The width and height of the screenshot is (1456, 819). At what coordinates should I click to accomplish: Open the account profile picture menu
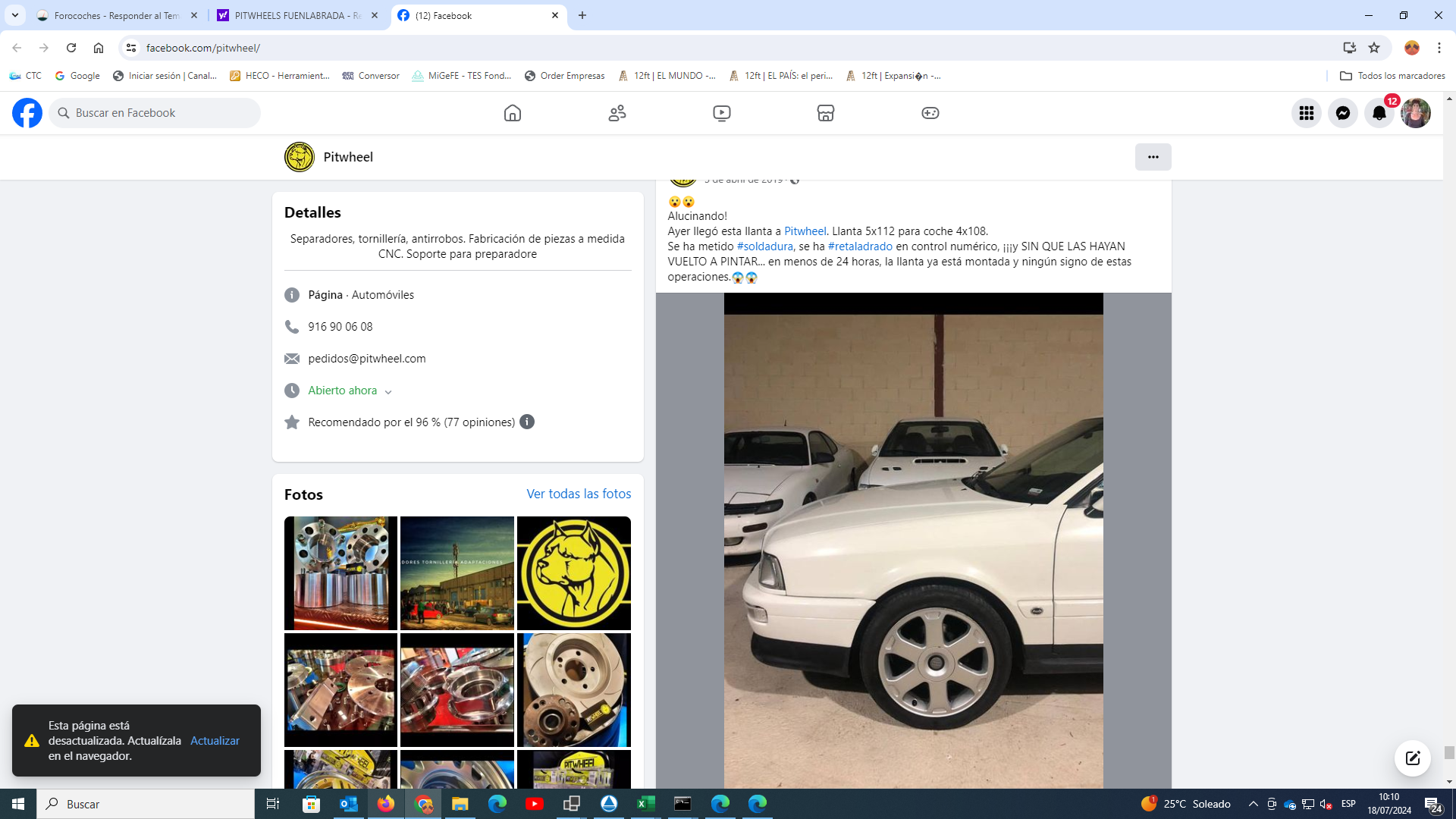tap(1416, 113)
